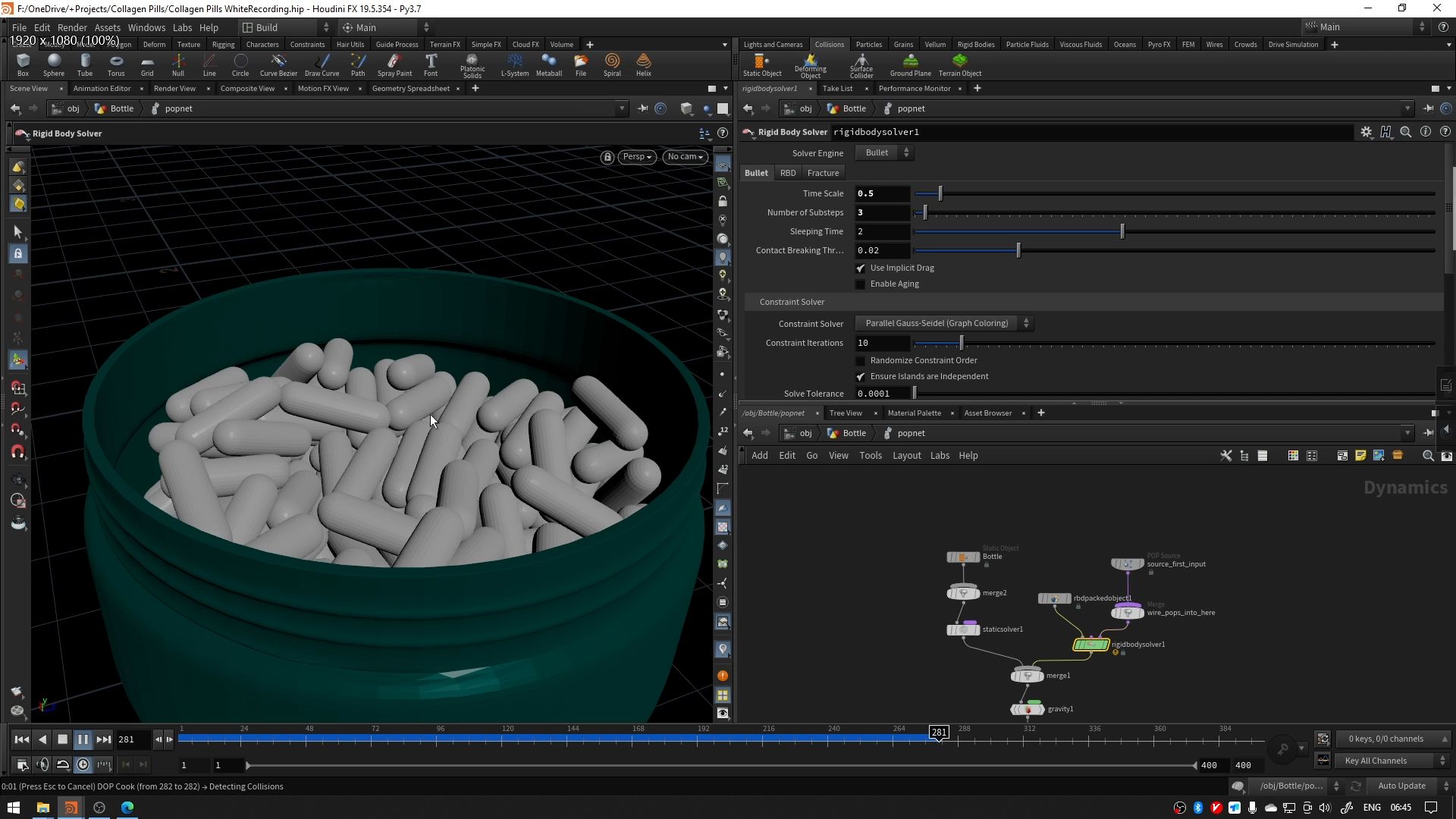Click the Sleeping Time slider
Viewport: 1456px width, 819px height.
1122,232
